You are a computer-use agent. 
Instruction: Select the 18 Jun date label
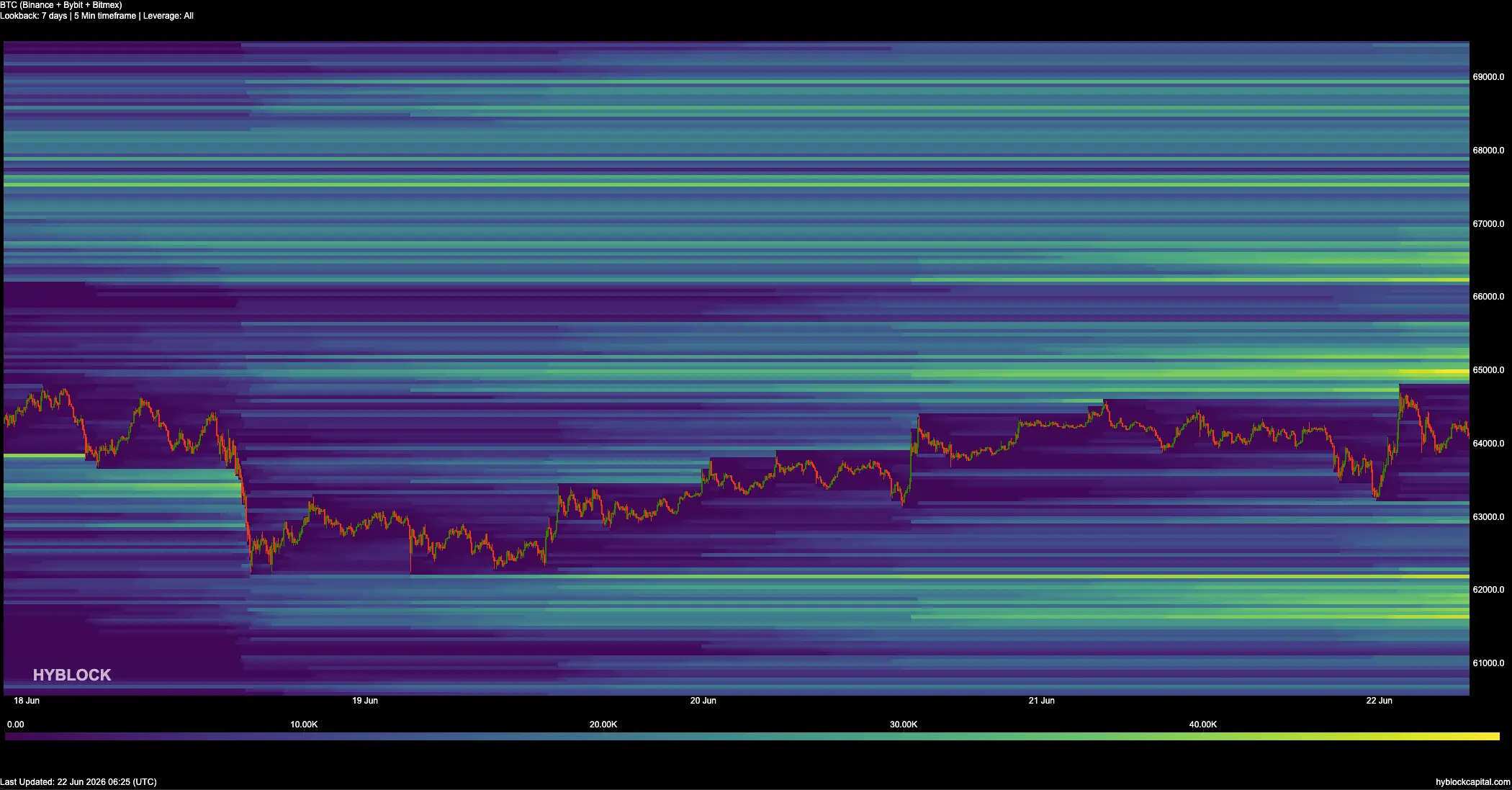(27, 701)
